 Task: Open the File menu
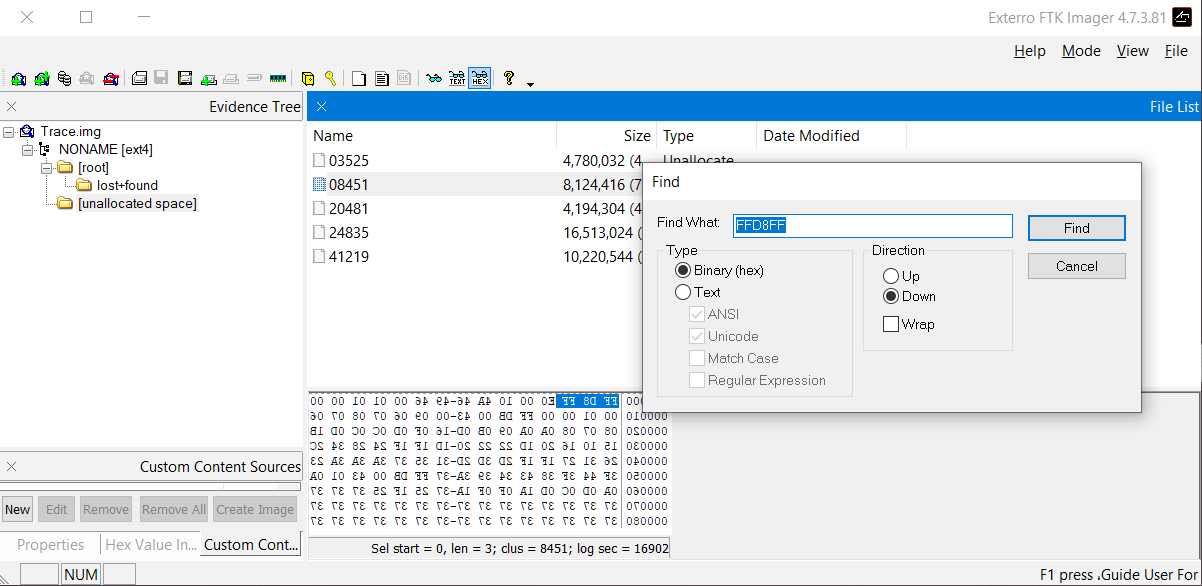click(x=1176, y=51)
